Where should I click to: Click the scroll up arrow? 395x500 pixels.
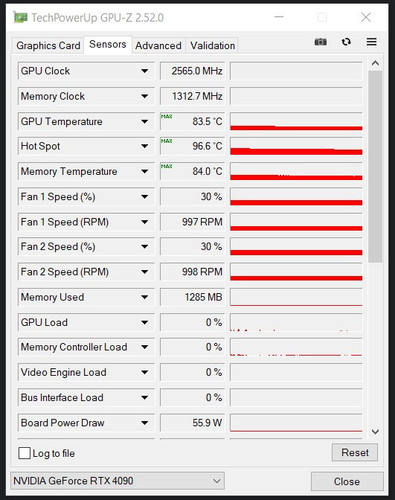[x=375, y=63]
